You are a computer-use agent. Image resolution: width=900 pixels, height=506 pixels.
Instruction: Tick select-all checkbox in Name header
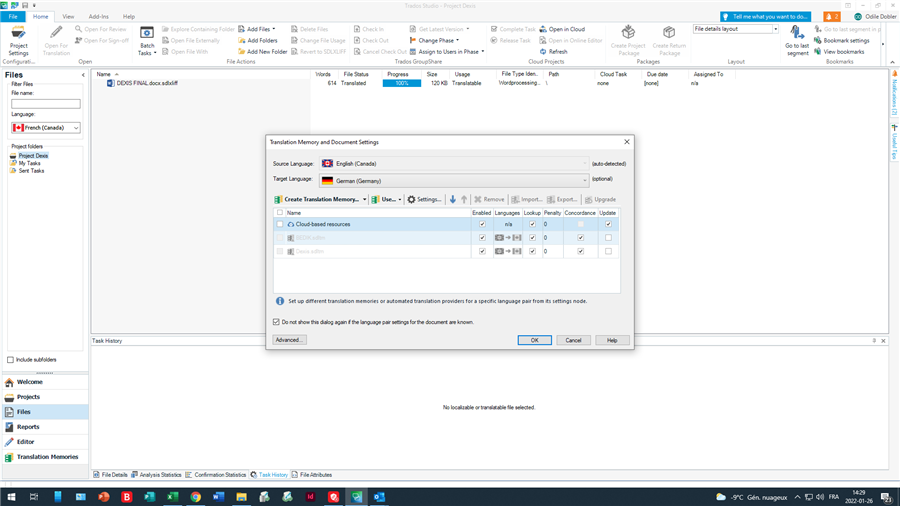click(280, 213)
